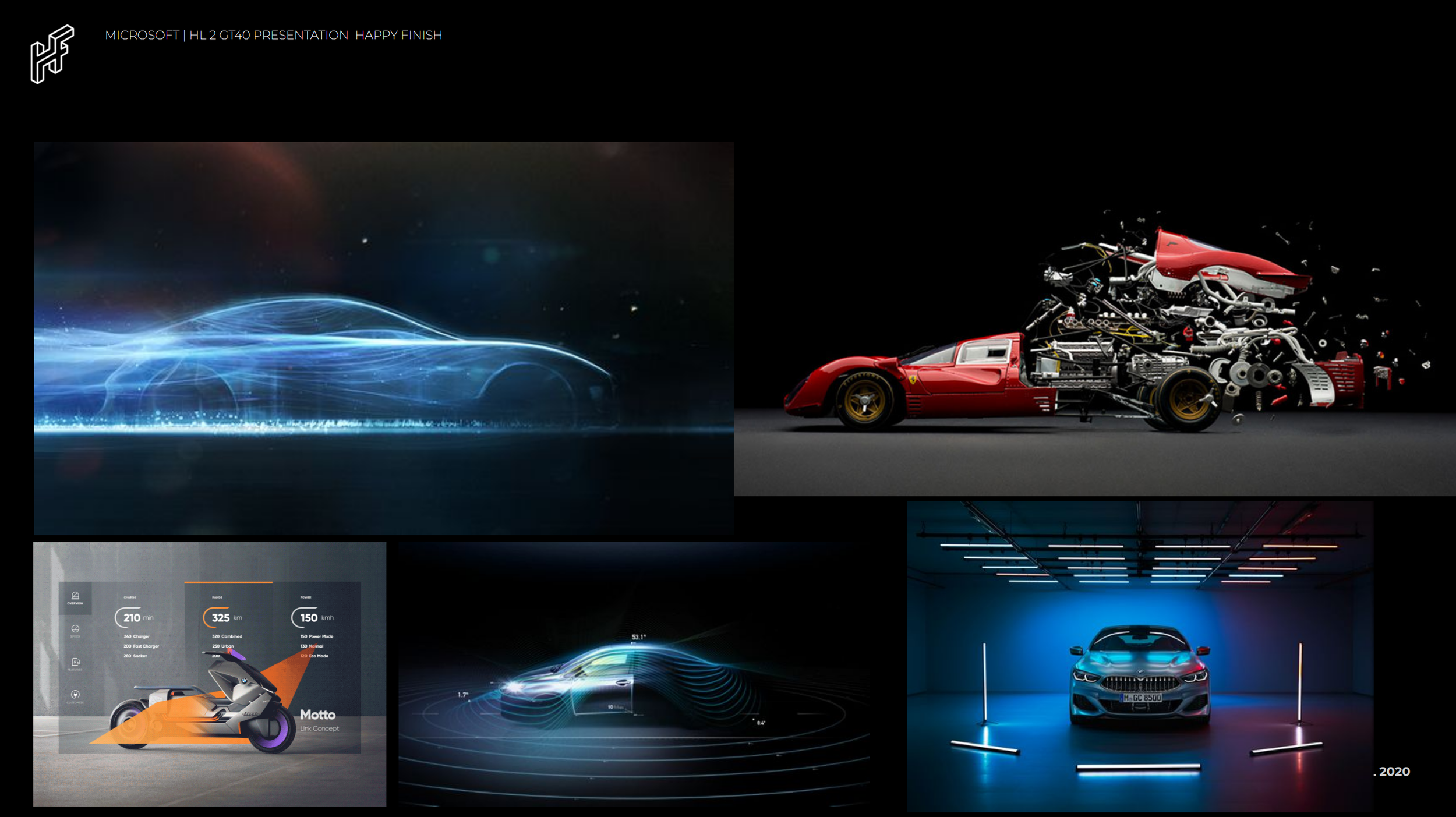Image resolution: width=1456 pixels, height=817 pixels.
Task: Select the Overview sidebar icon
Action: [75, 597]
